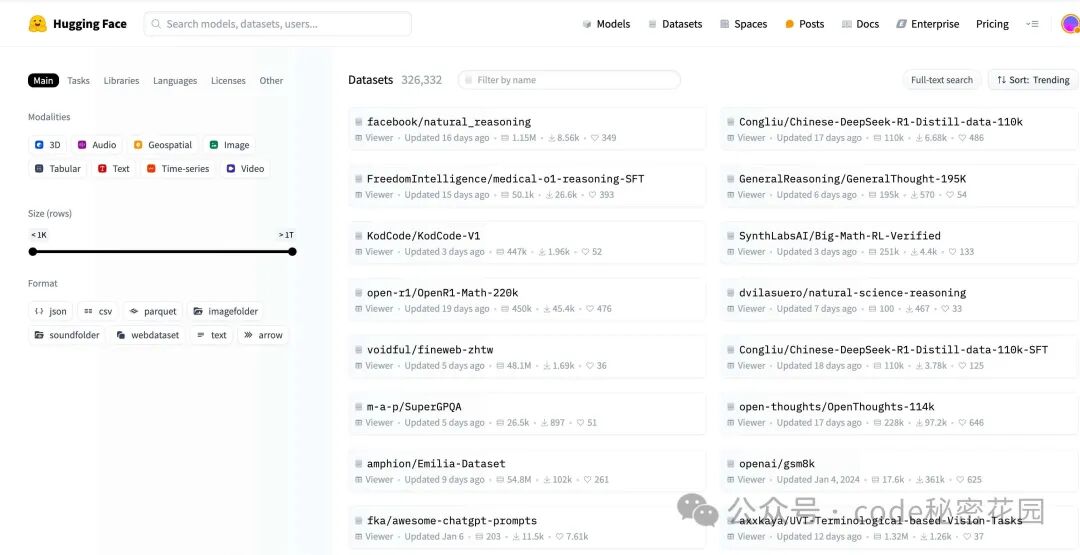Click the size slider's right handle at >1T

point(292,252)
